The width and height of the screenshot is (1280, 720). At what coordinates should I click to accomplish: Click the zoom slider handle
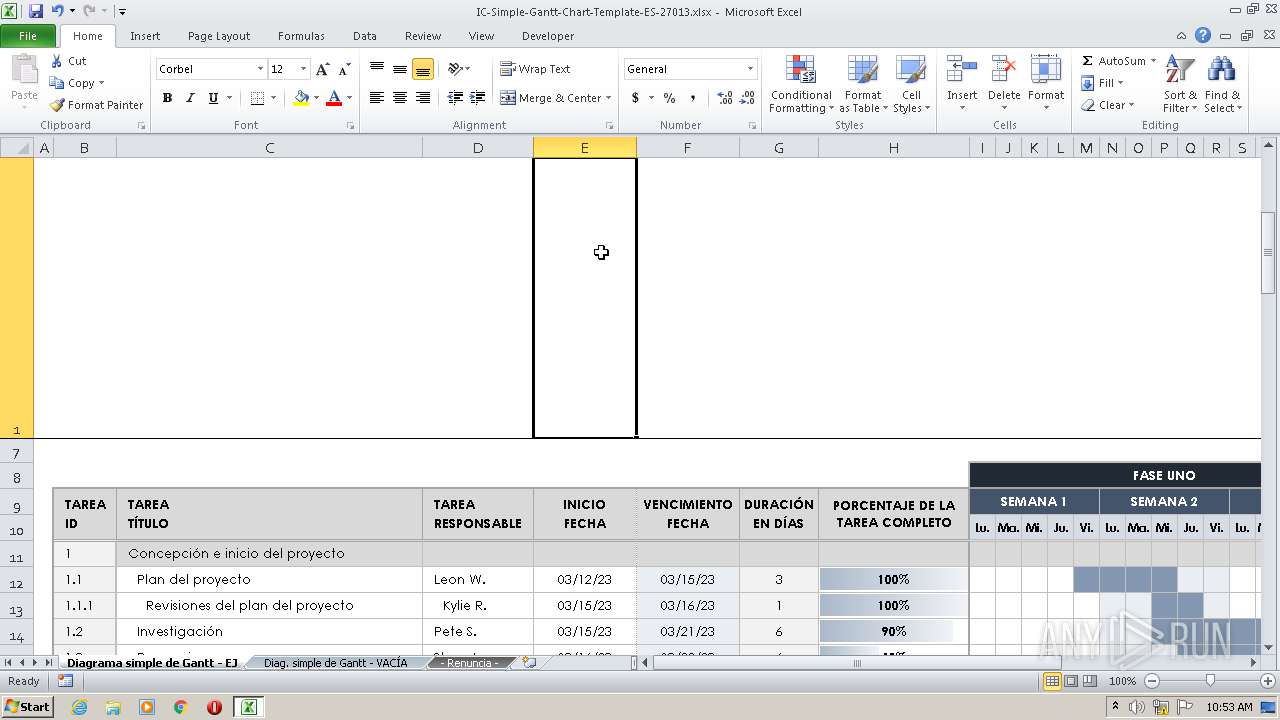(1210, 681)
